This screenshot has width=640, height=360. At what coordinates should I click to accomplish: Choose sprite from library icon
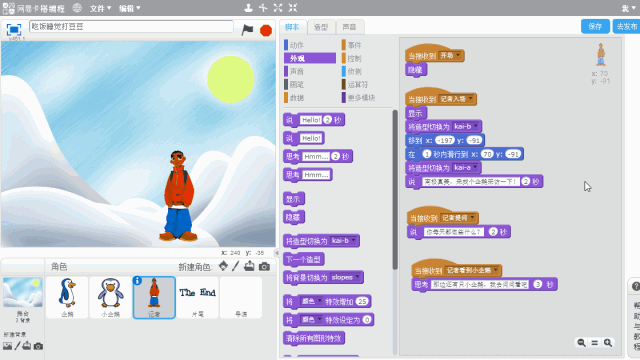click(223, 266)
